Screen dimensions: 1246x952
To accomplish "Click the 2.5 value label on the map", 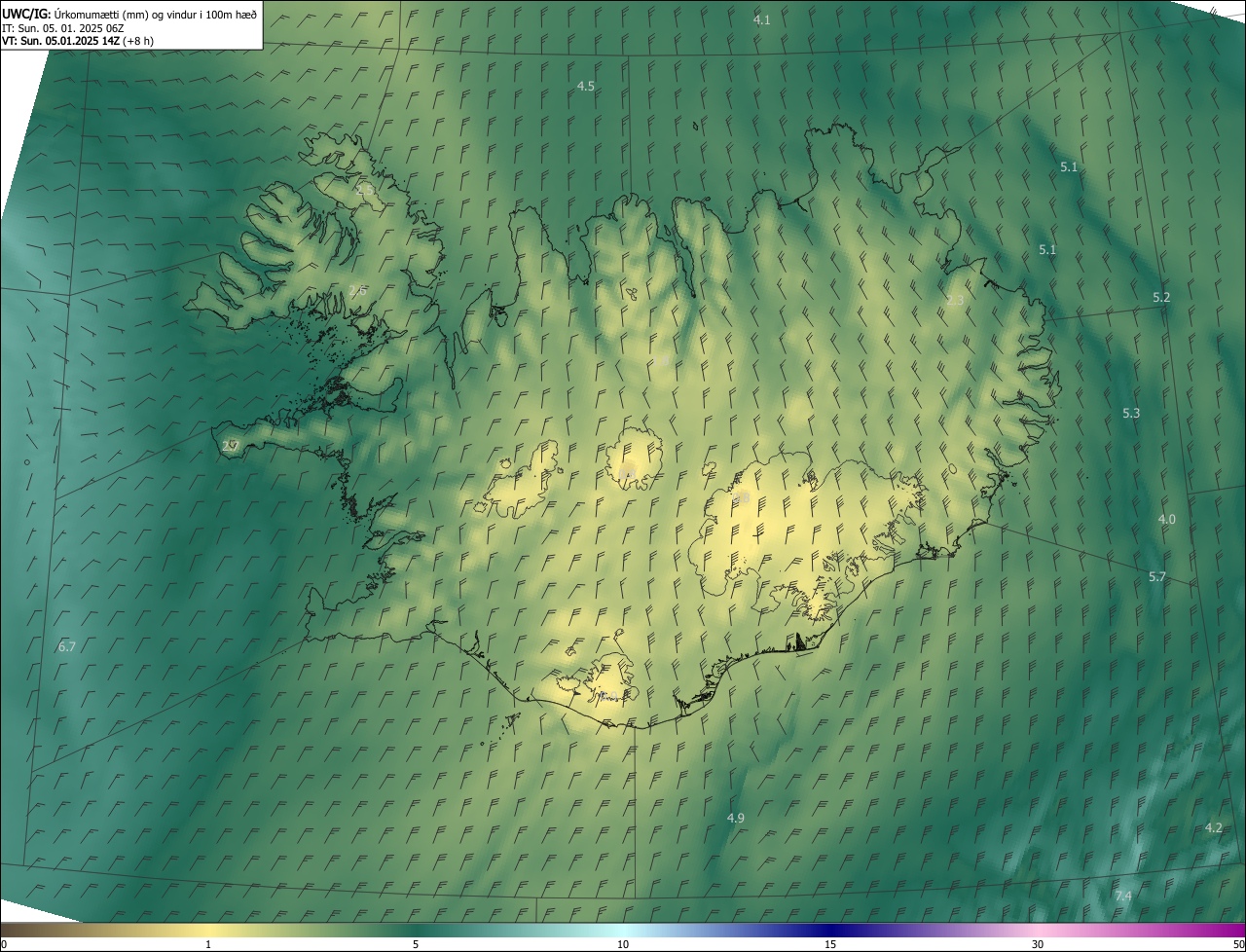I will [365, 189].
